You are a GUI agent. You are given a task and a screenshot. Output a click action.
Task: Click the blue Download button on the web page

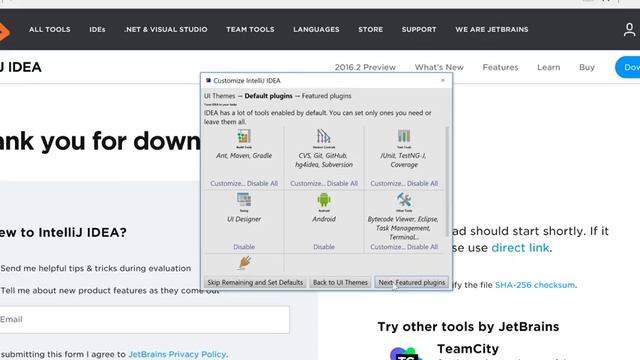point(628,67)
